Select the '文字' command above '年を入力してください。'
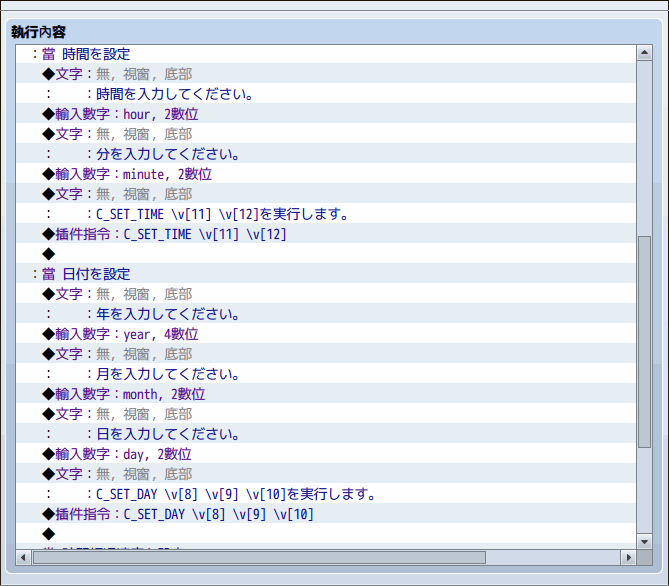The height and width of the screenshot is (586, 669). coord(326,294)
